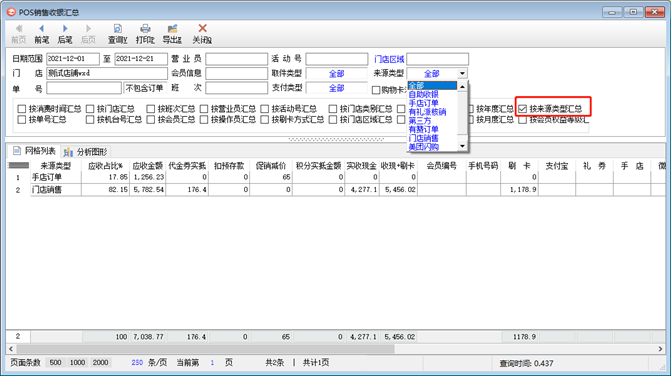Focus the 会员信息 input field

(237, 74)
